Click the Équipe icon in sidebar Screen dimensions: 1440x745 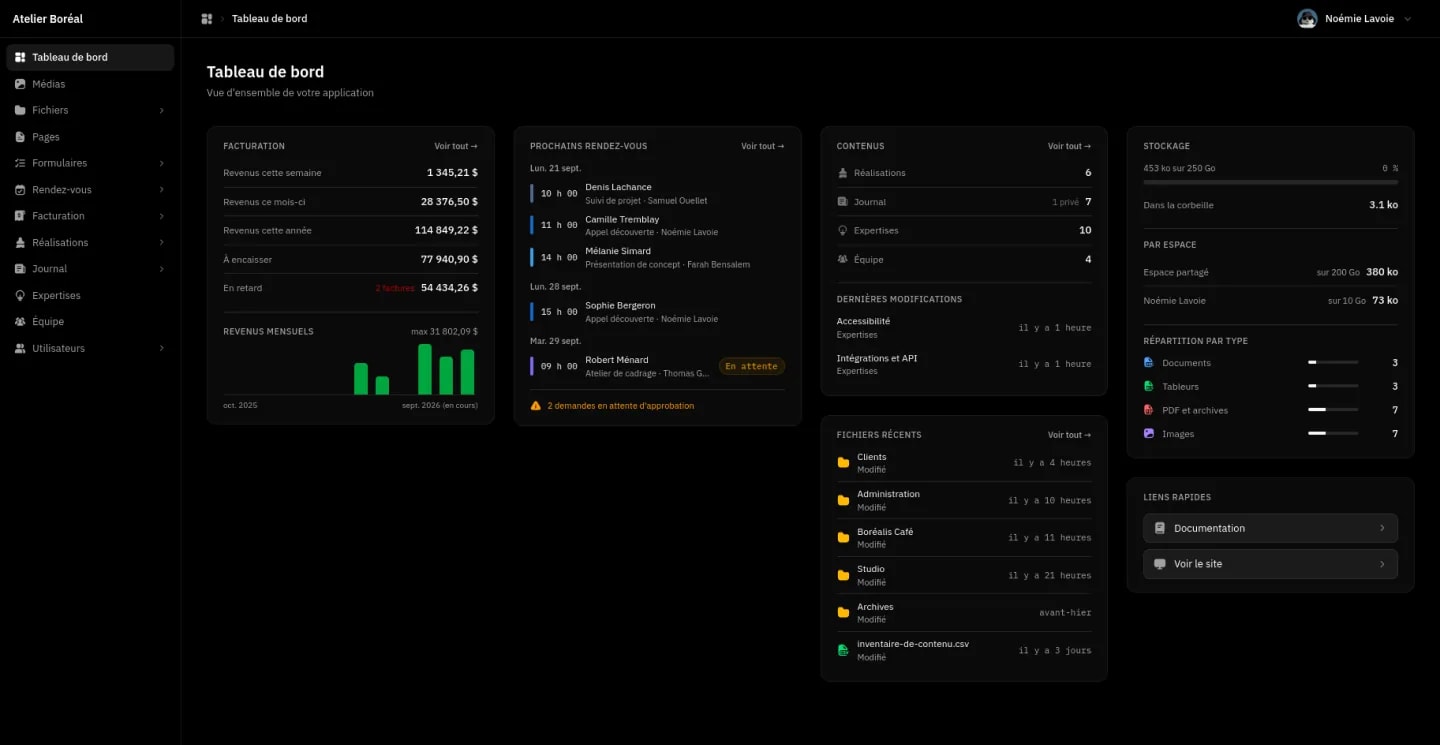[x=20, y=322]
